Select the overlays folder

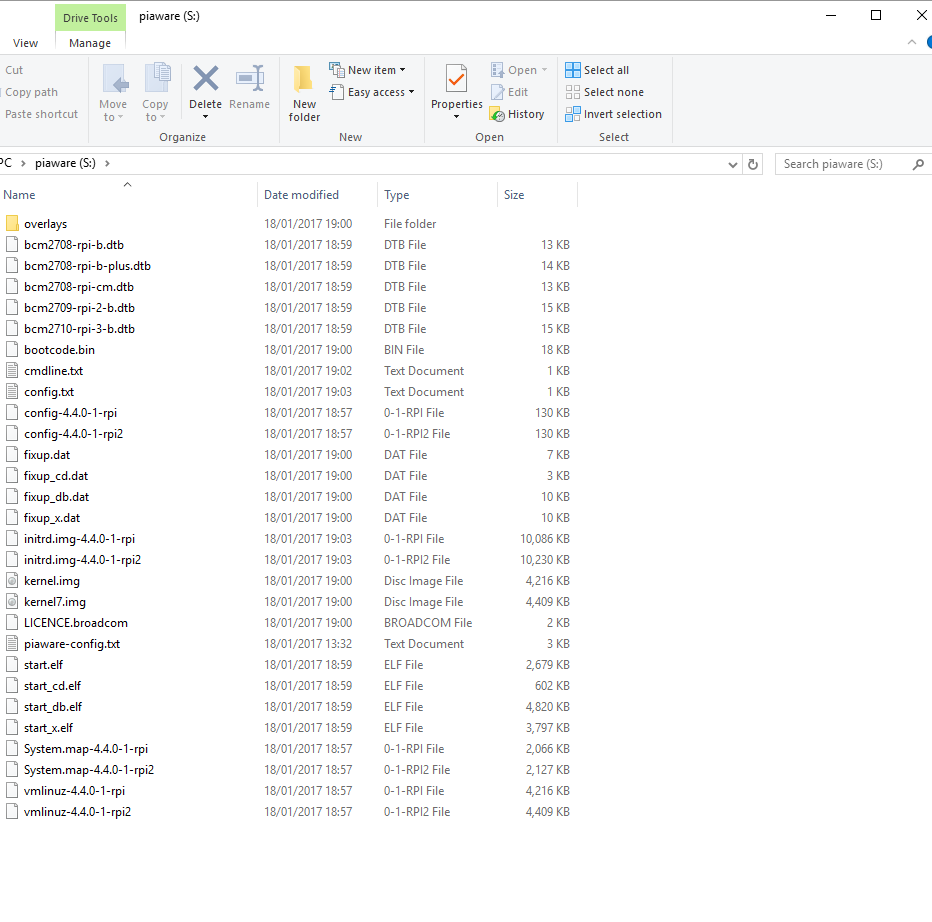[45, 224]
